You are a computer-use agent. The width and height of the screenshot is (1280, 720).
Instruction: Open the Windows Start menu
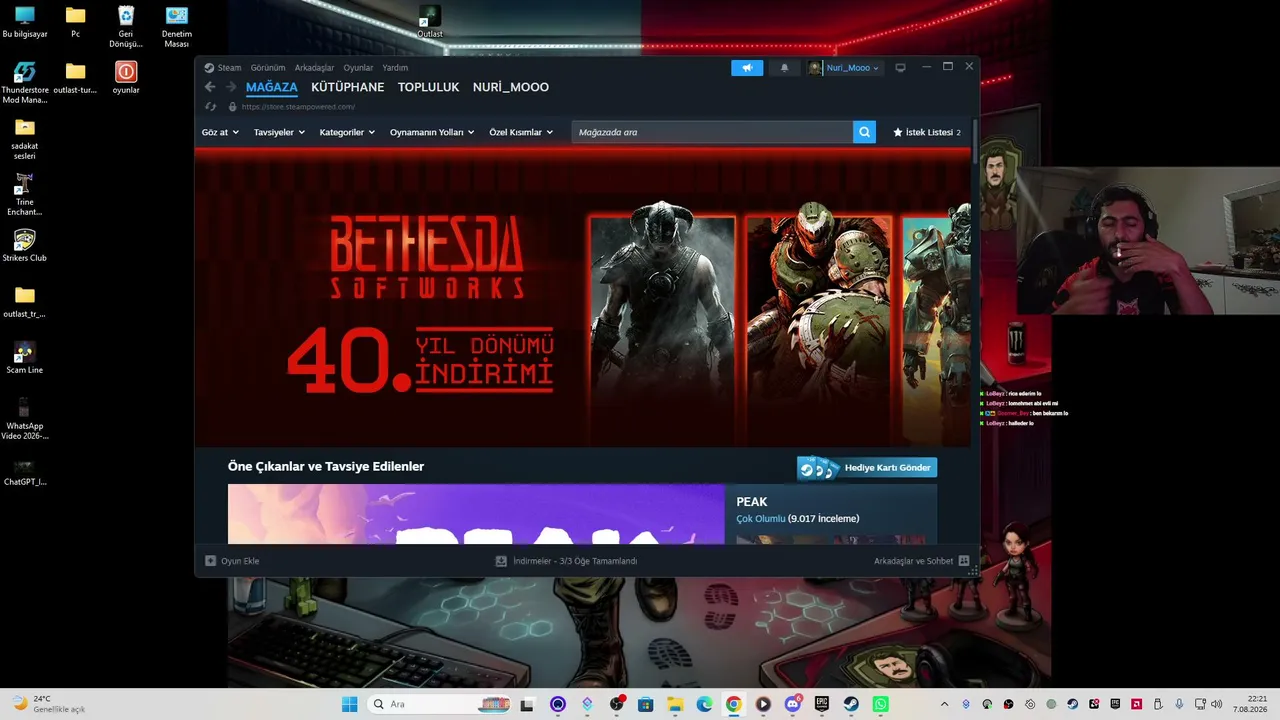[349, 704]
